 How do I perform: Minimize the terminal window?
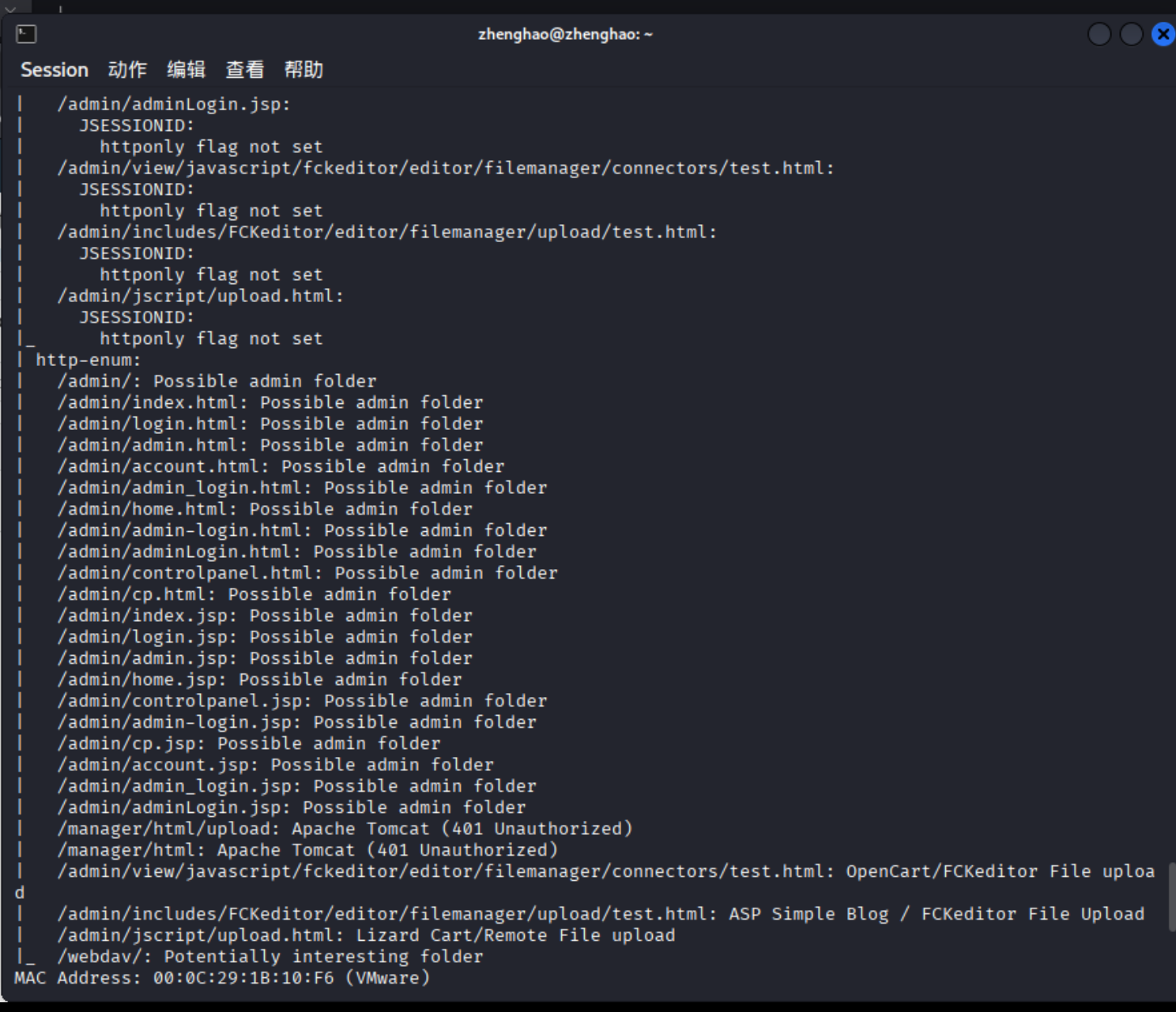(1099, 34)
